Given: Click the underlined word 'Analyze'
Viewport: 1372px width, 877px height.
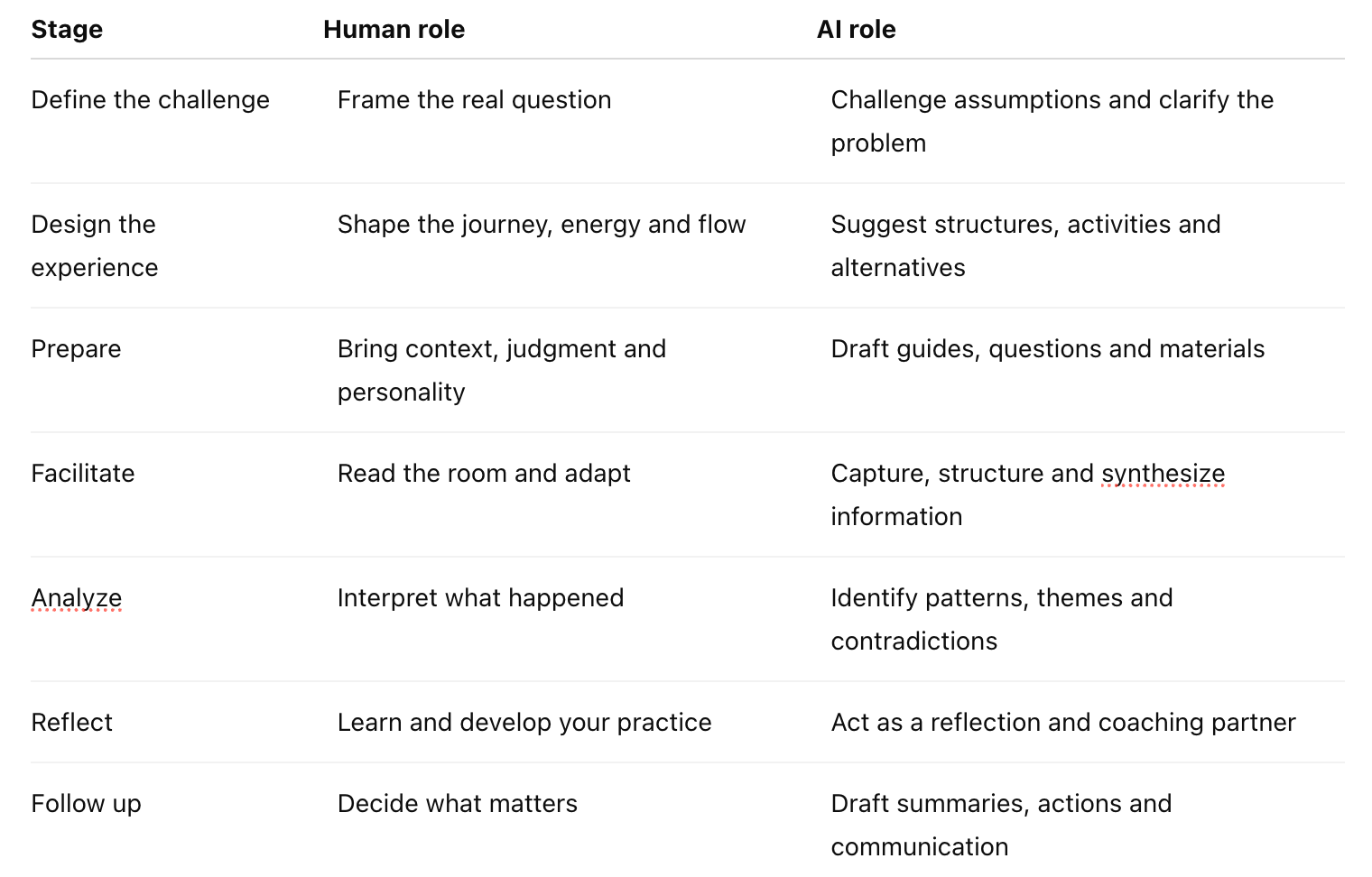Looking at the screenshot, I should tap(76, 597).
